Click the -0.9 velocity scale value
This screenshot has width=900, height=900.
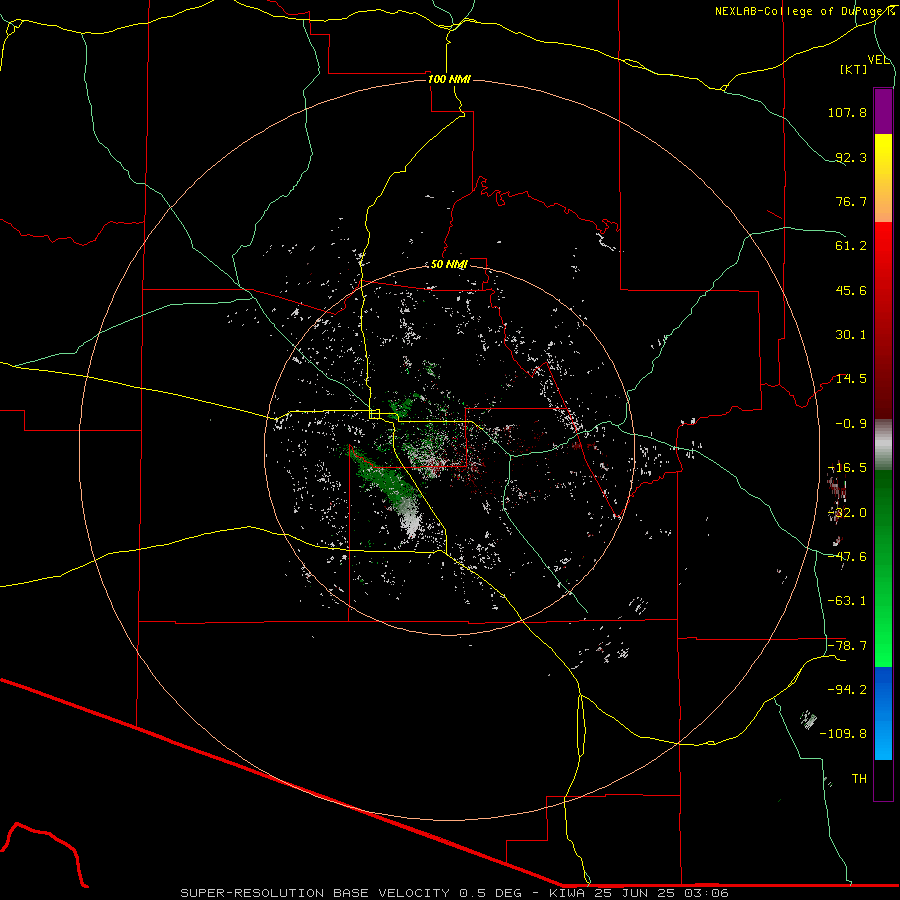pyautogui.click(x=851, y=424)
